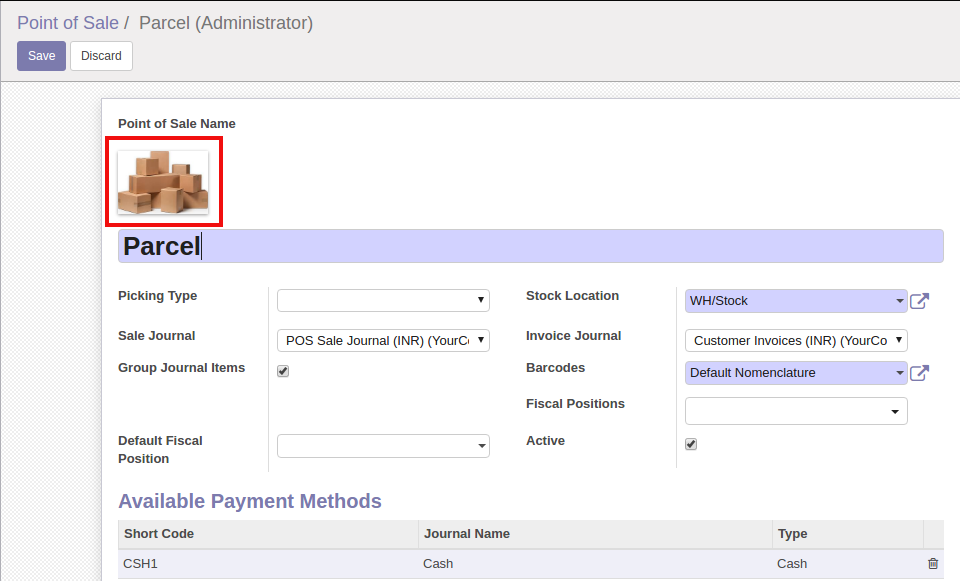Click the Picking Type label
Screen dimensions: 960x581
click(x=157, y=296)
